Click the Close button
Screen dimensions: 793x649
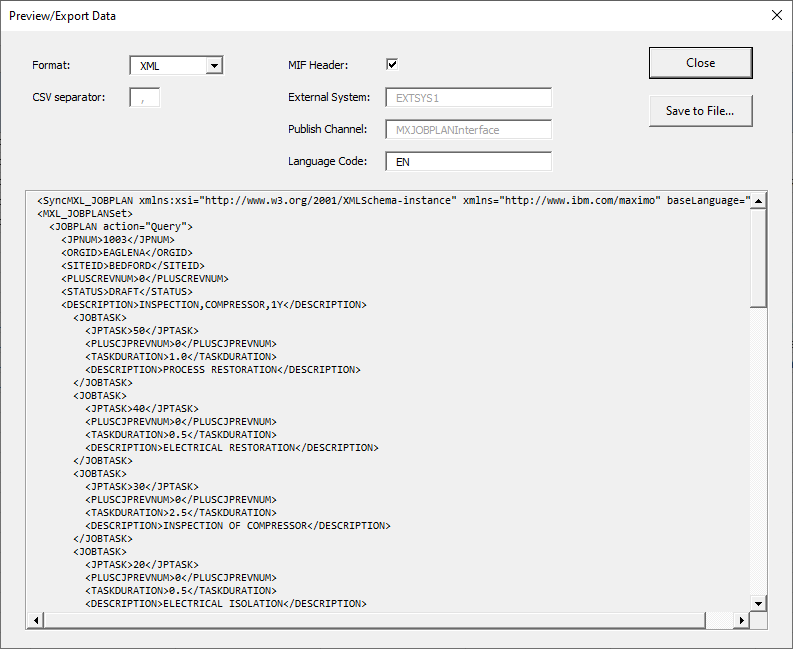click(x=700, y=63)
